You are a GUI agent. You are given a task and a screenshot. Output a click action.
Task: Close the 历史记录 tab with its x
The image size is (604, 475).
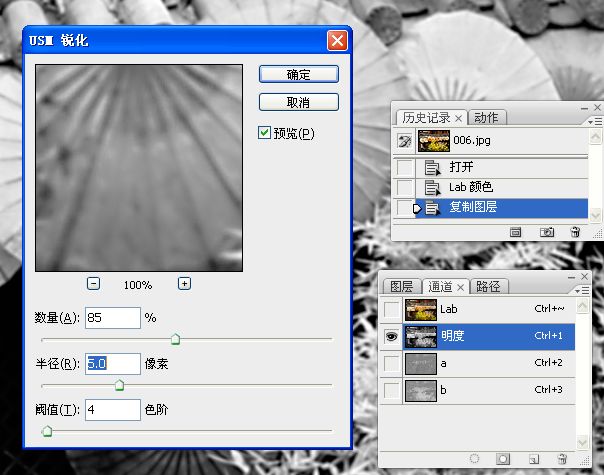[458, 118]
